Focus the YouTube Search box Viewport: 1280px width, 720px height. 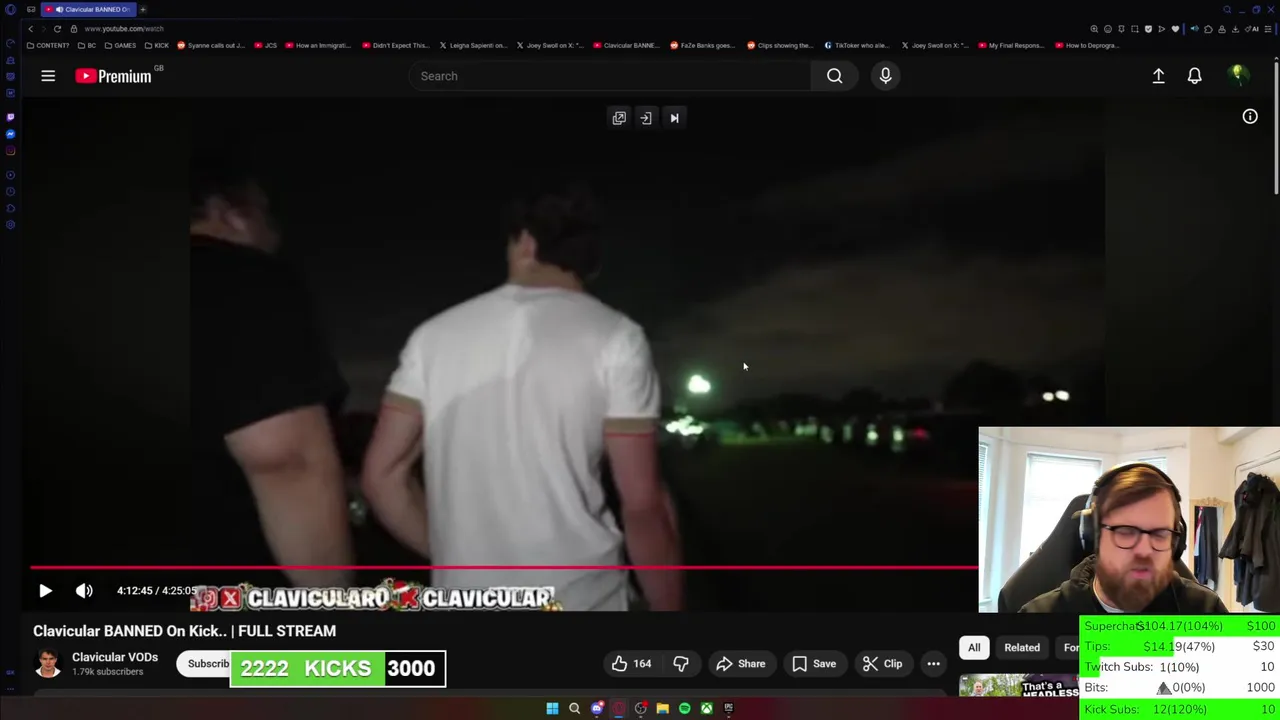[x=610, y=76]
